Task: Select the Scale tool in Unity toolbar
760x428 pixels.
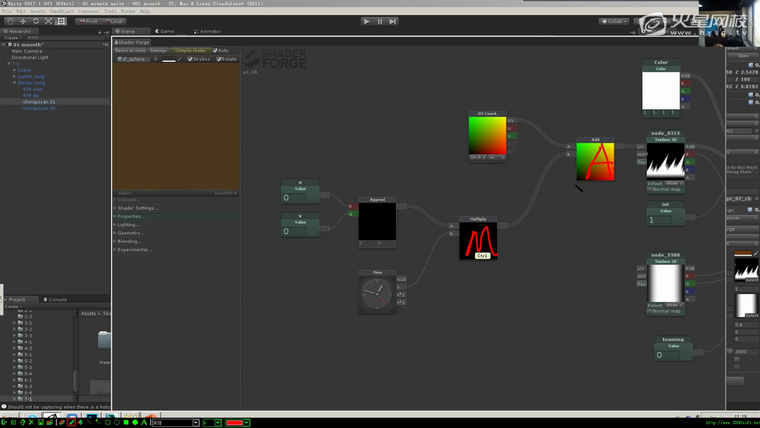Action: pos(48,21)
